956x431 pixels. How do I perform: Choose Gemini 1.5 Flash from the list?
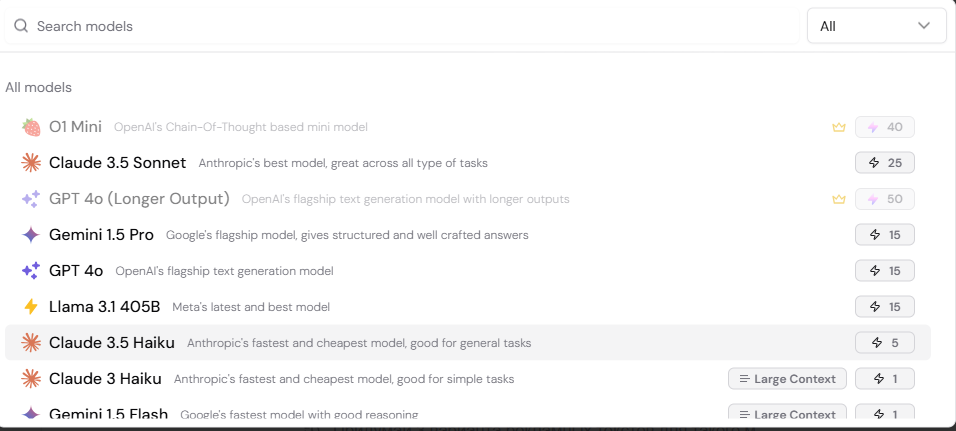click(468, 412)
